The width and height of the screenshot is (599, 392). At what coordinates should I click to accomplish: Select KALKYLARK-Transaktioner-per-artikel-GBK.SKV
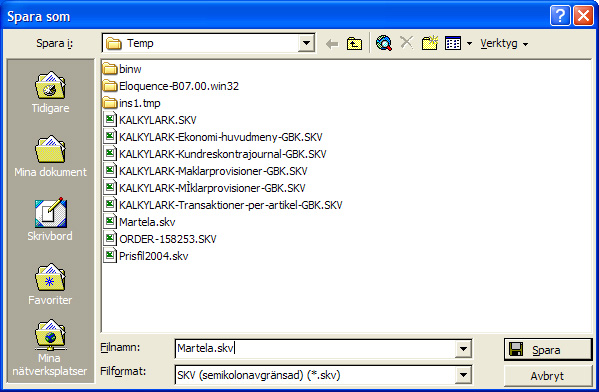point(223,205)
